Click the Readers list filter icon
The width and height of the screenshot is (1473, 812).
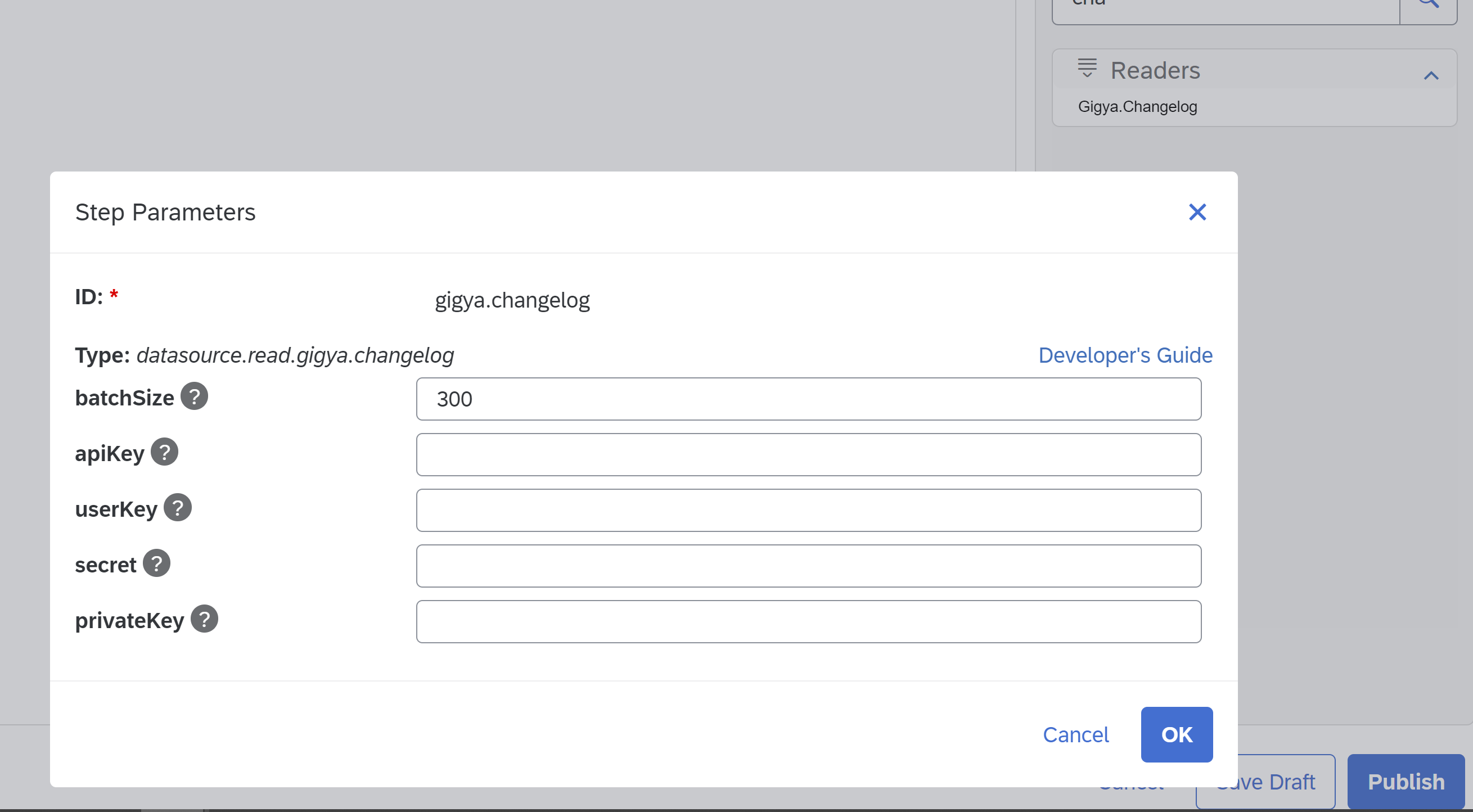pyautogui.click(x=1087, y=69)
